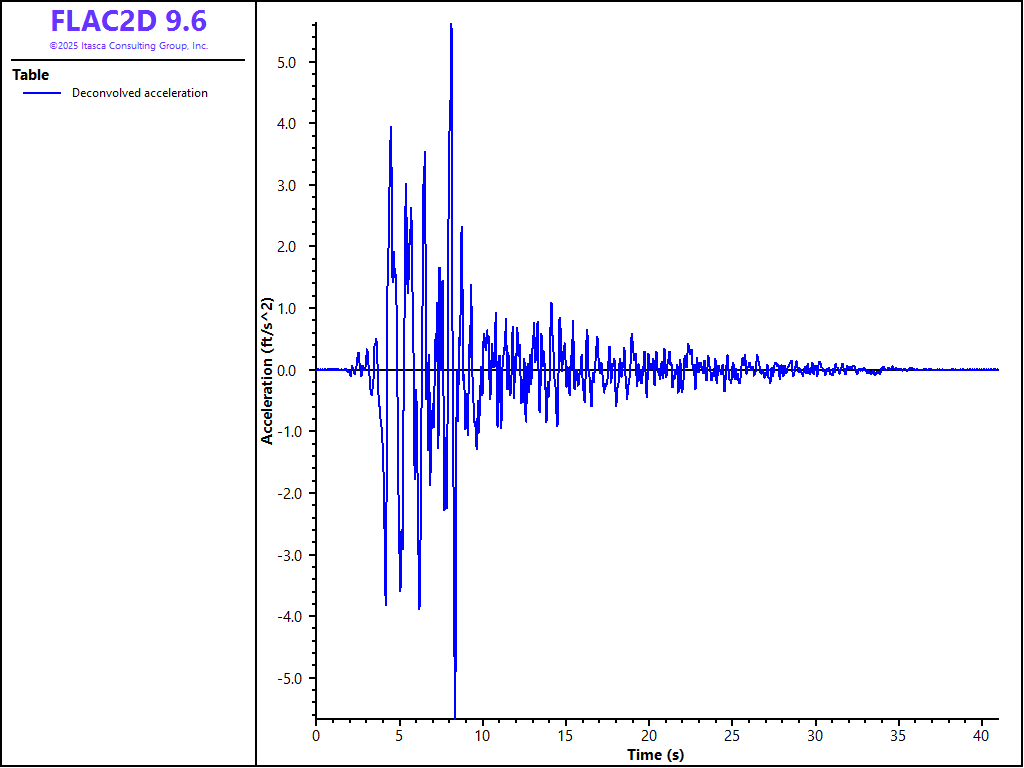Click the 15 tick label on time axis
Screen dimensions: 1024x768
point(566,735)
